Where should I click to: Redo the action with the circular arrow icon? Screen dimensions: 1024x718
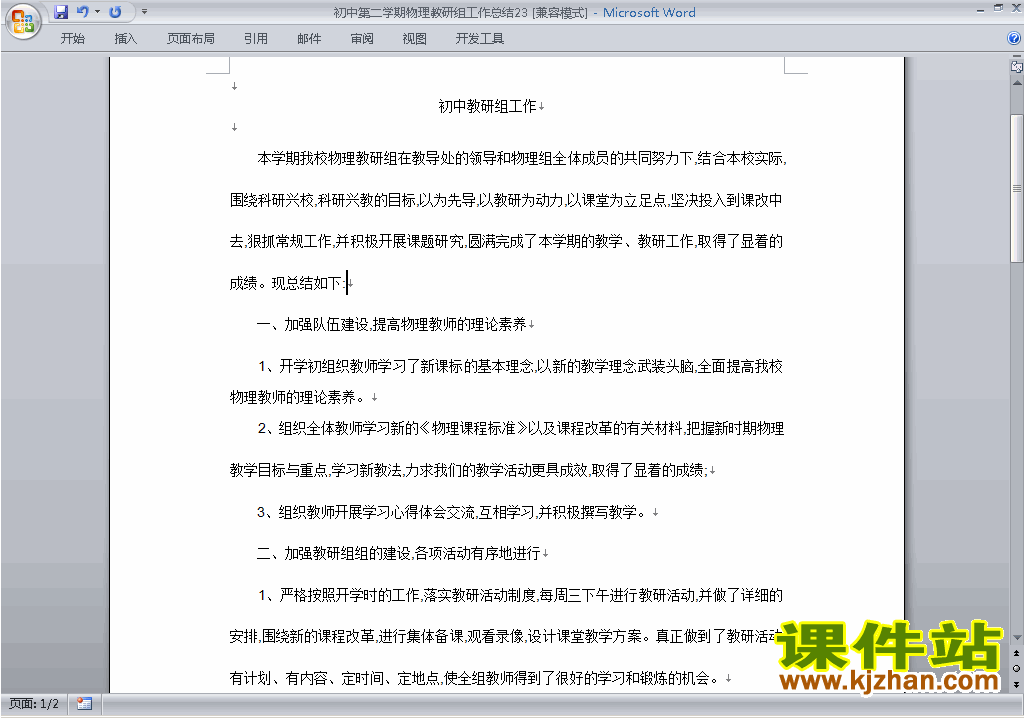(x=116, y=12)
